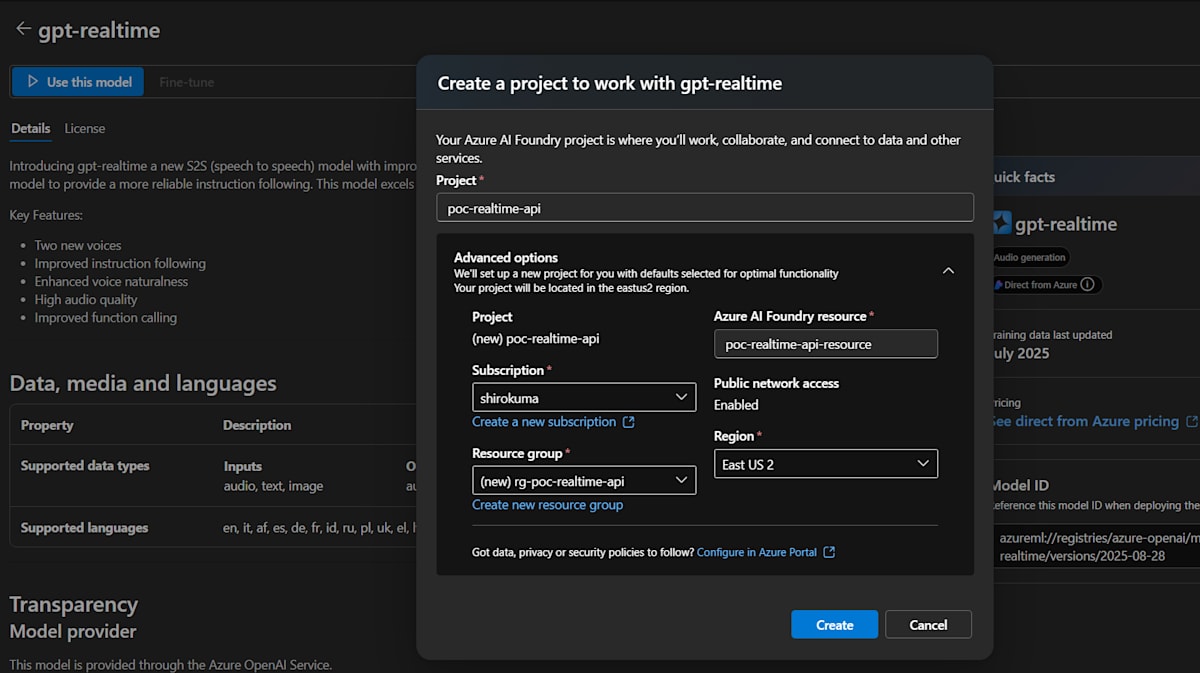Open external link icon beside Create a new subscription
1200x673 pixels.
[x=628, y=422]
